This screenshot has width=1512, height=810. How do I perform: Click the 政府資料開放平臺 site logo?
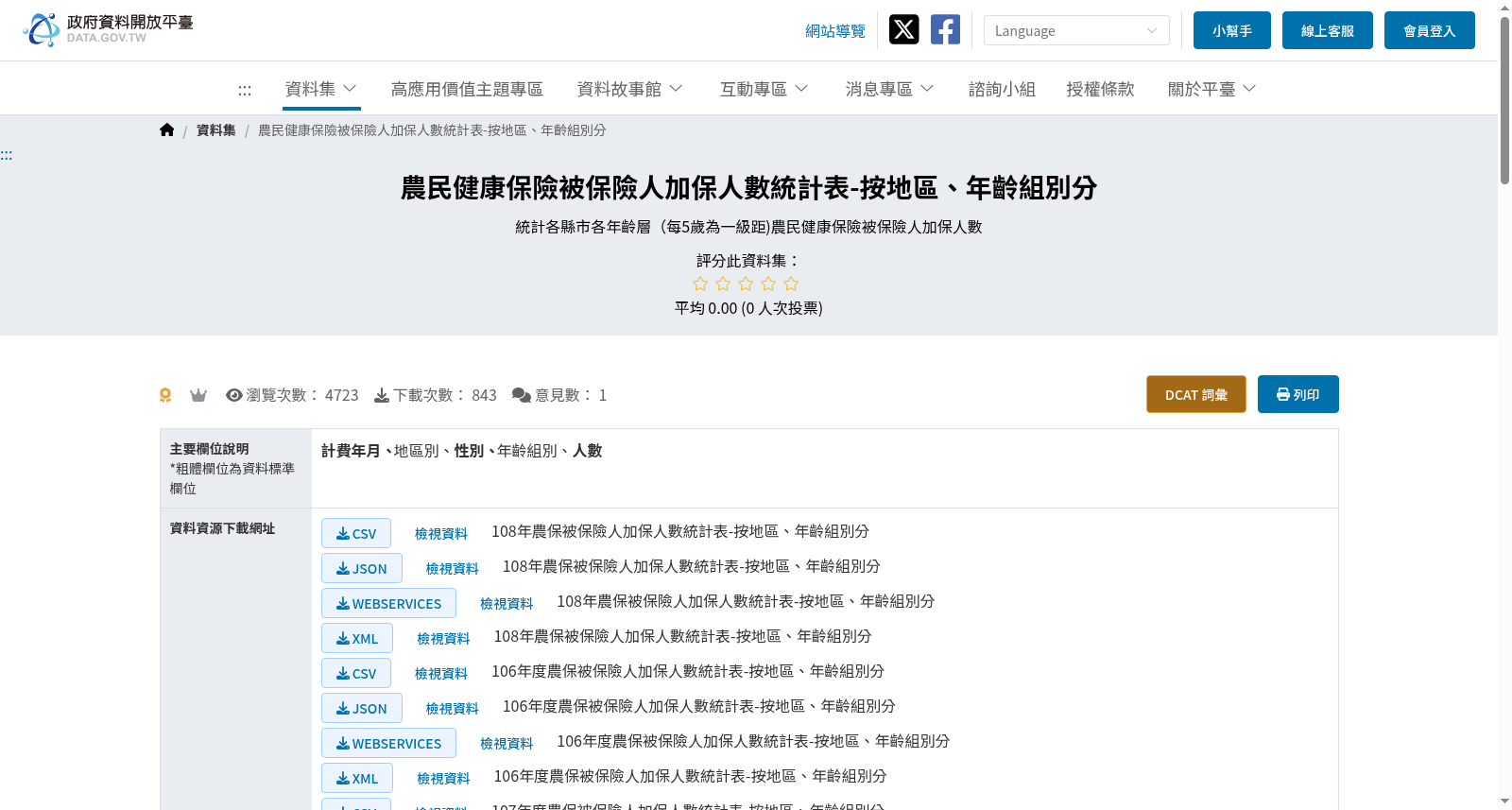[x=108, y=29]
